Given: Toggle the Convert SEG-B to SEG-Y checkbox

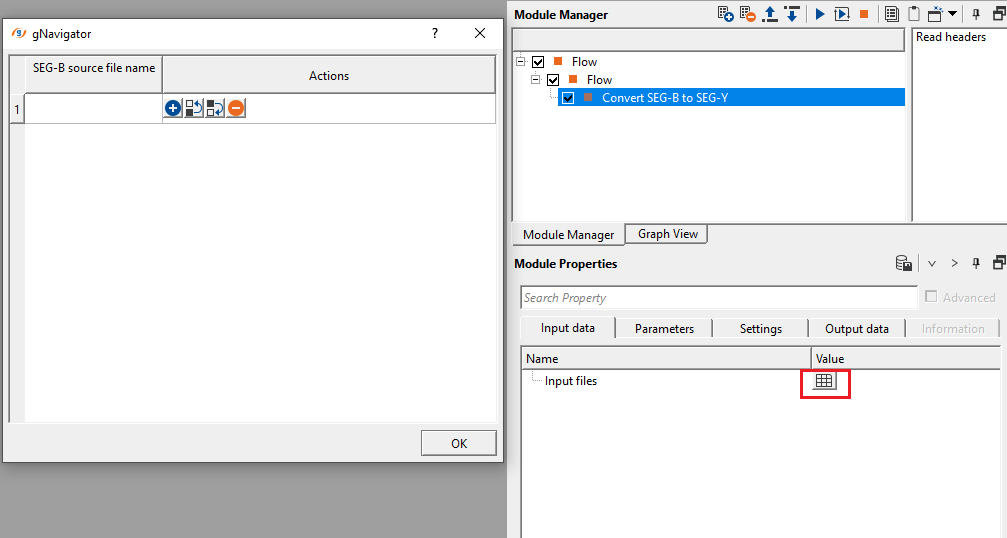Looking at the screenshot, I should click(x=568, y=98).
